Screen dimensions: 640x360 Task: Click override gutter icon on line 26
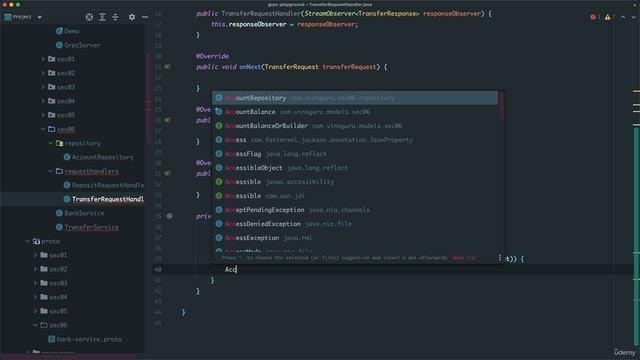[168, 120]
